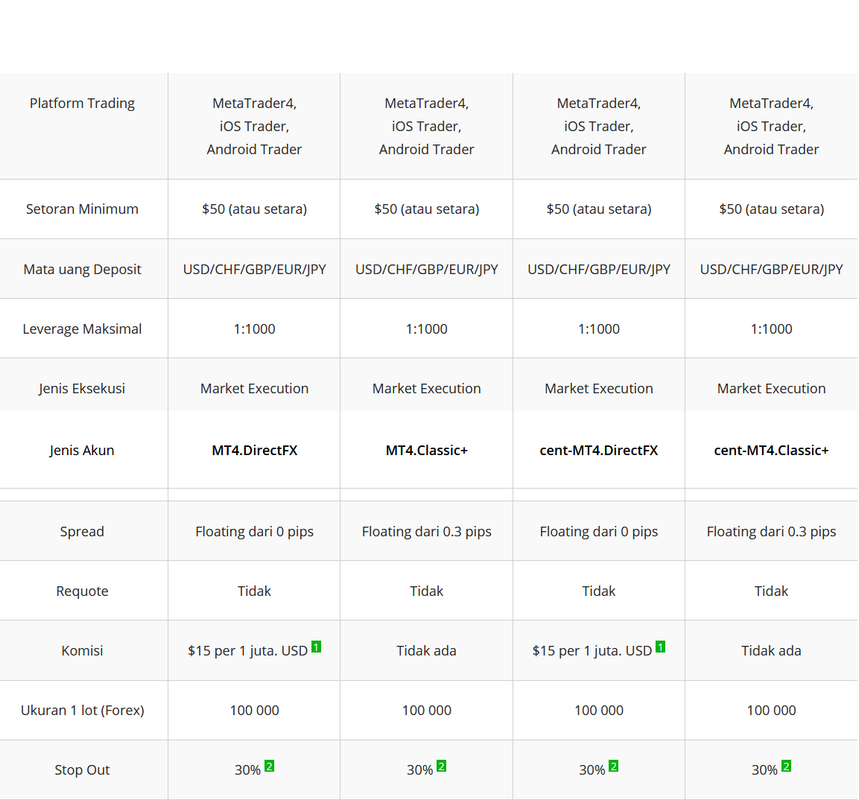The image size is (859, 800).
Task: Click the Platform Trading row header
Action: coord(82,103)
